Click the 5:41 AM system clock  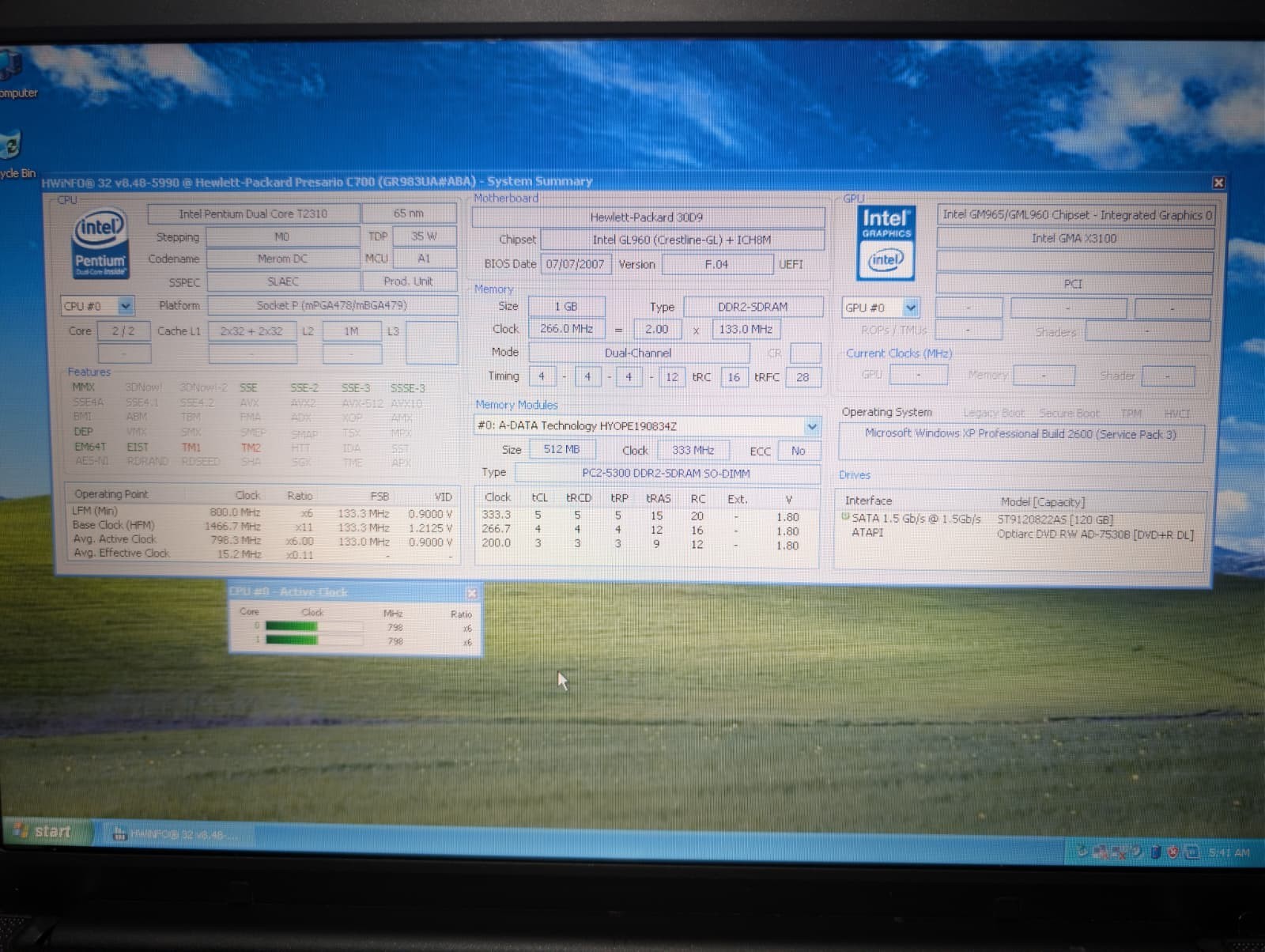[x=1229, y=853]
